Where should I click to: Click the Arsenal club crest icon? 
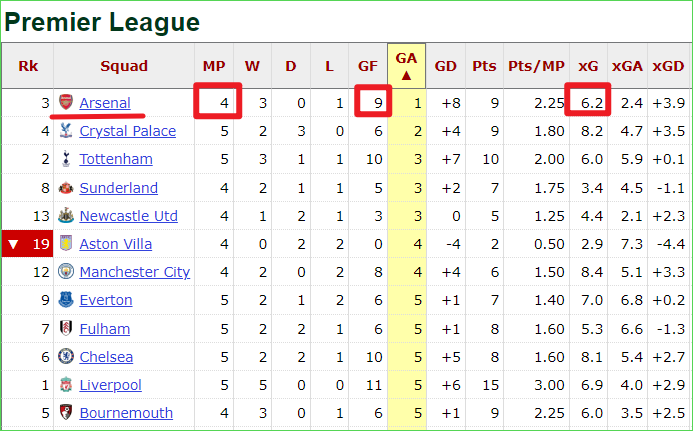[x=66, y=102]
